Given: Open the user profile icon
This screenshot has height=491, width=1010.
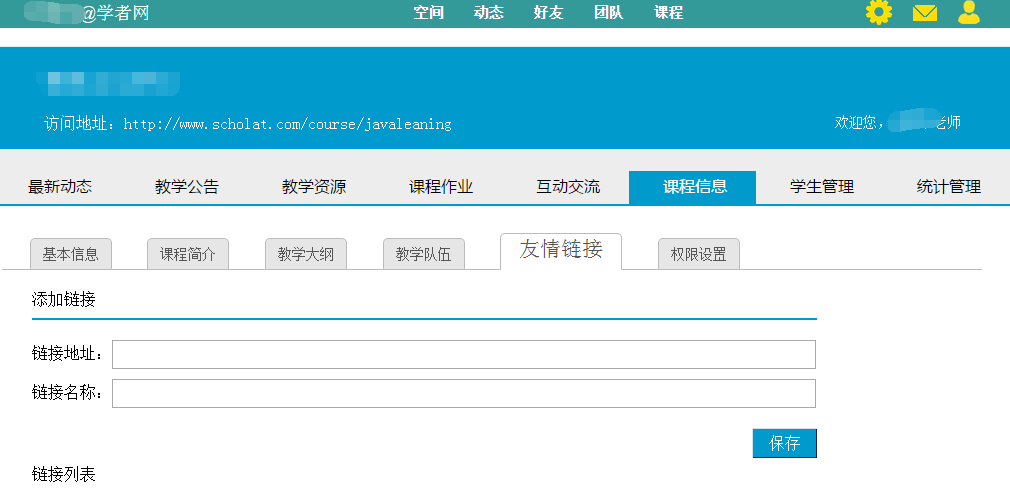Looking at the screenshot, I should (x=968, y=13).
